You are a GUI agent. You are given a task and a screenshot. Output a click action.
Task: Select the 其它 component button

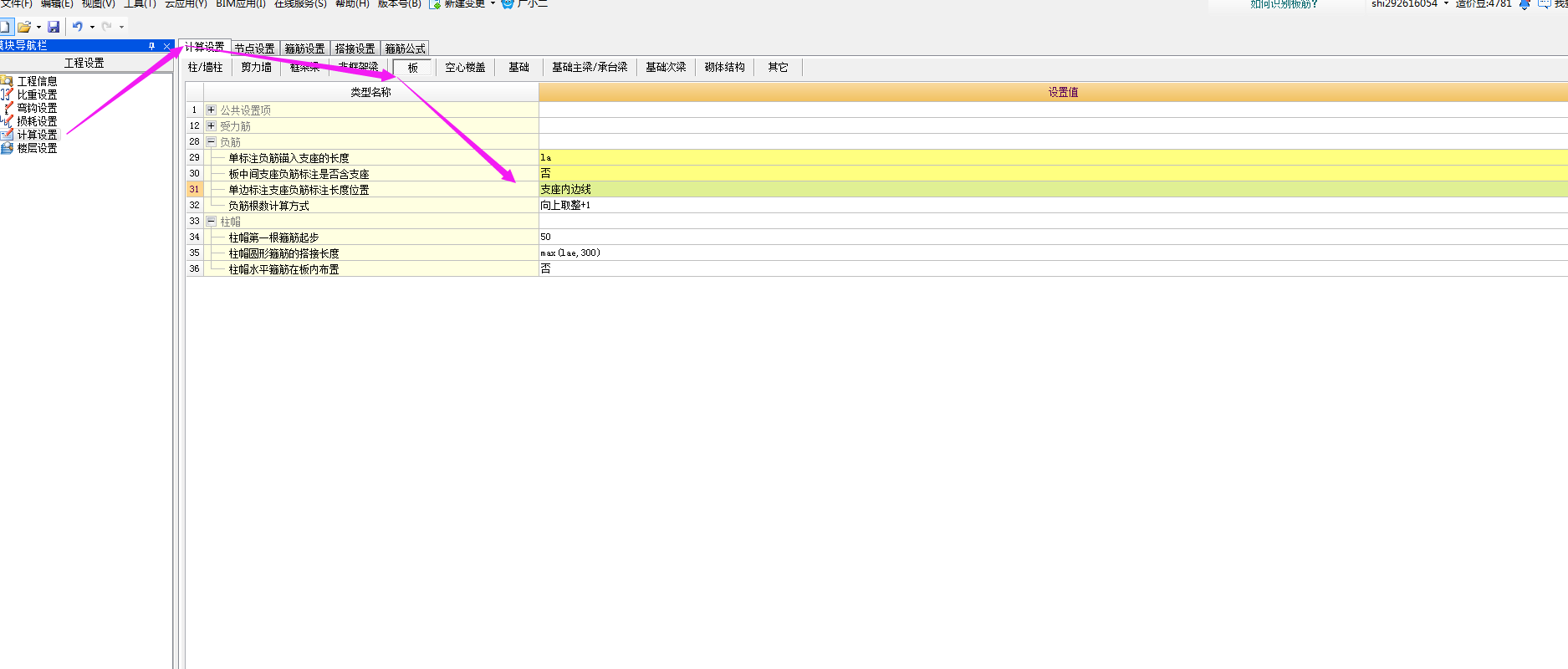tap(778, 67)
